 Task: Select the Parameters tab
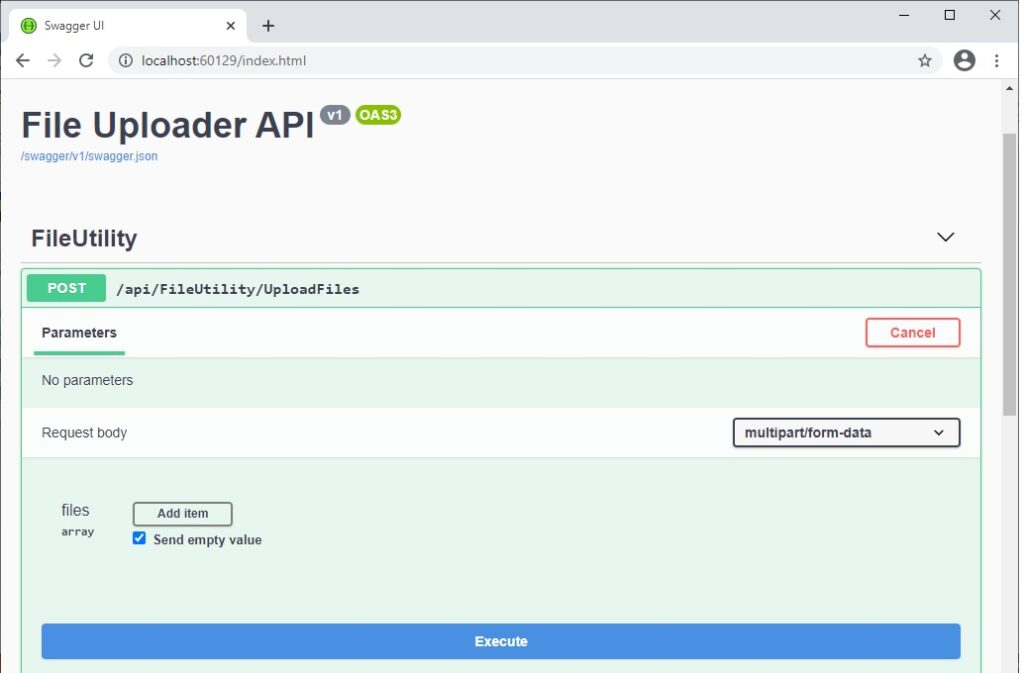79,333
